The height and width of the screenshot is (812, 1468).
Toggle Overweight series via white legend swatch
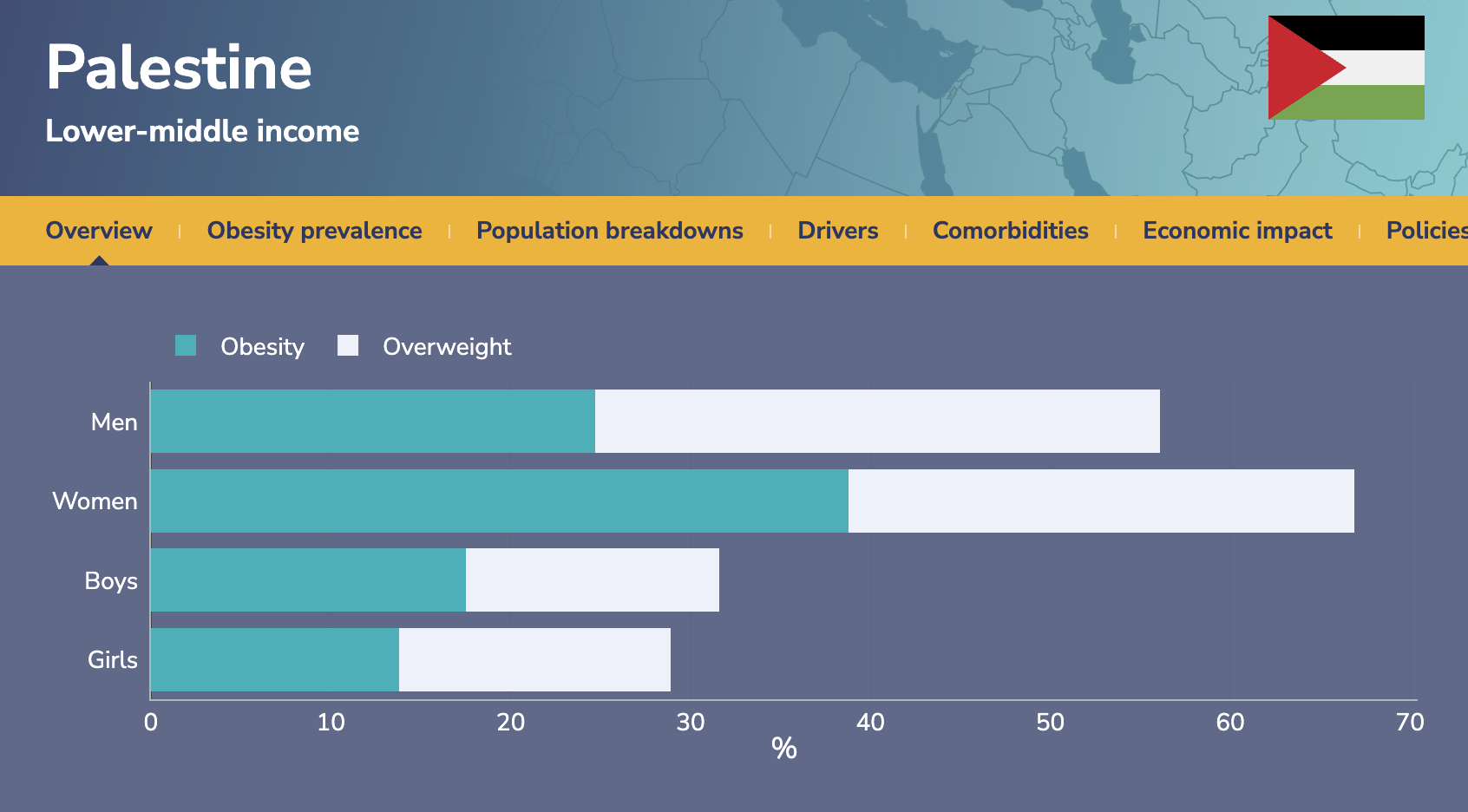click(348, 346)
